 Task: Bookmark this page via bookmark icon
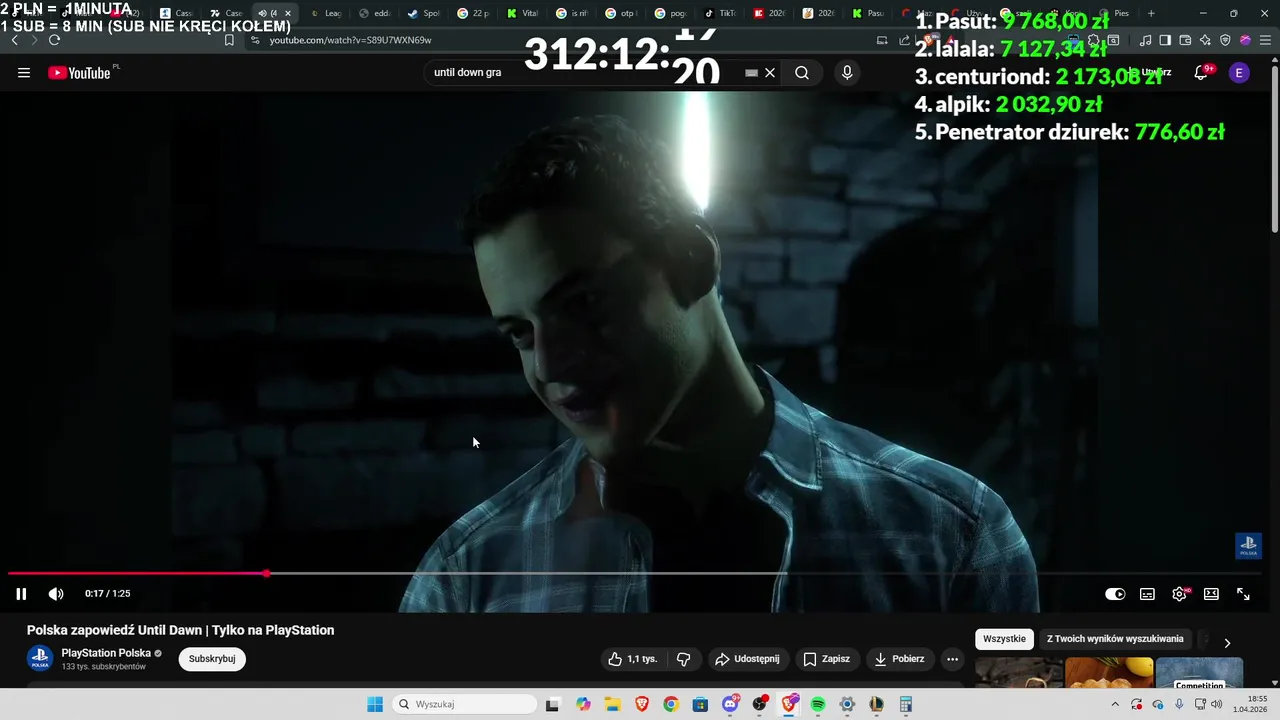[229, 40]
